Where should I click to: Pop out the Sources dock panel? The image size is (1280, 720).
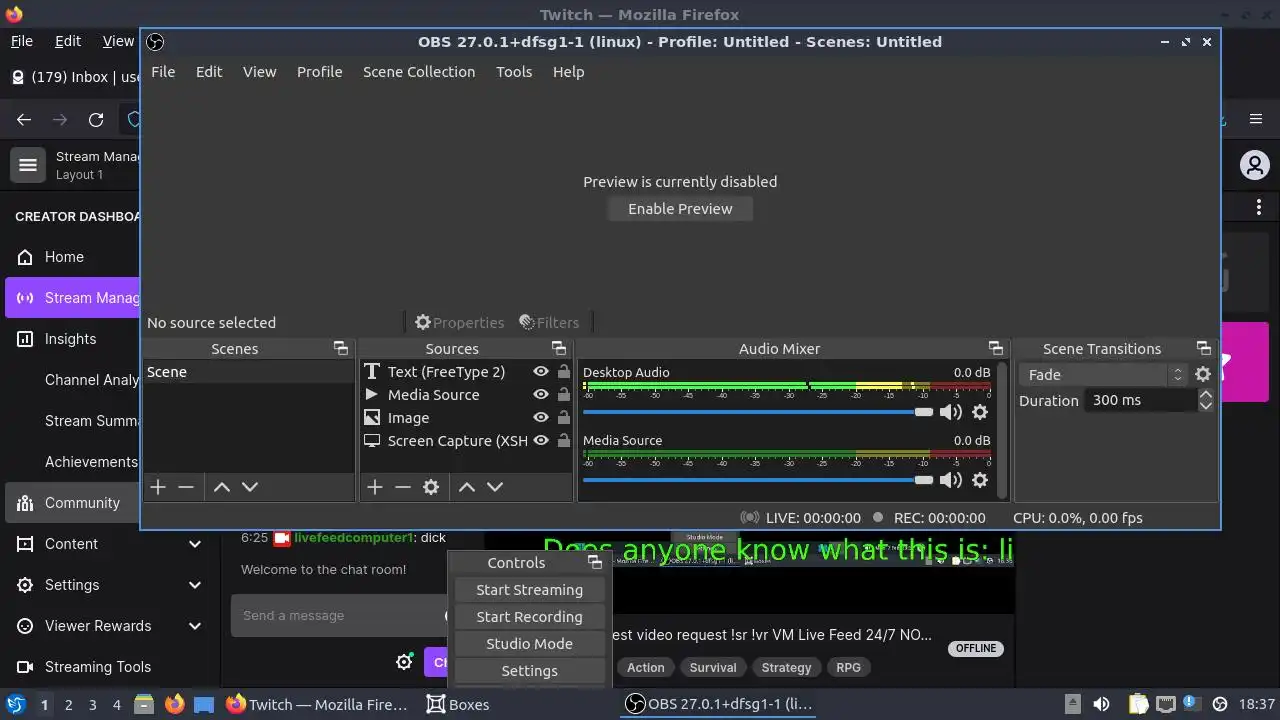[559, 348]
